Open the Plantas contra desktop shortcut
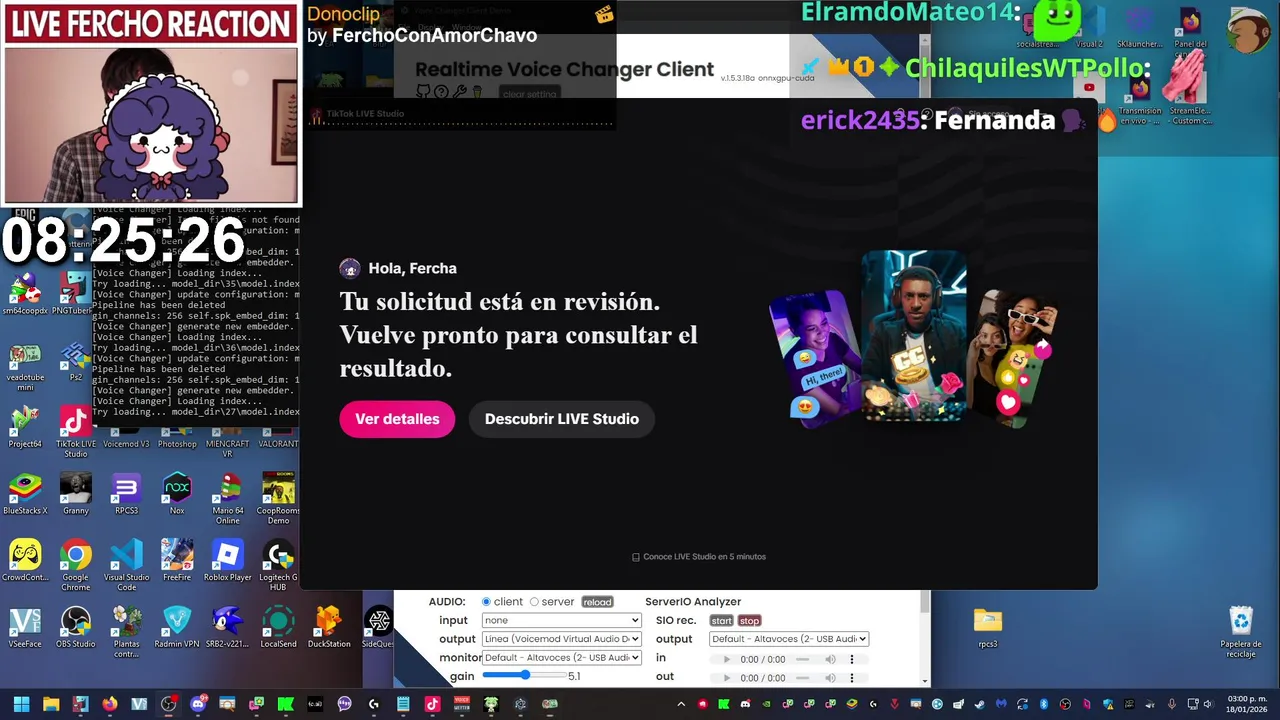 126,631
